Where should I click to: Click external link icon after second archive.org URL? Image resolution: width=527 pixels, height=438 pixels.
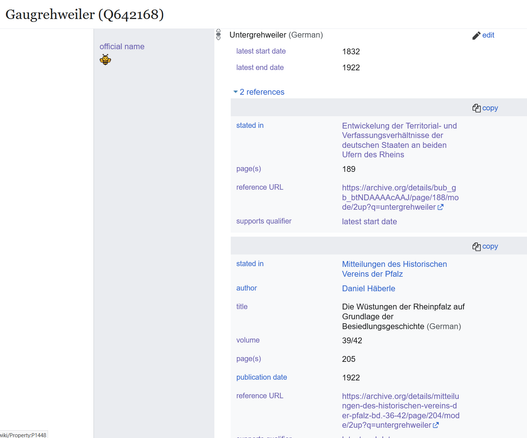click(436, 425)
